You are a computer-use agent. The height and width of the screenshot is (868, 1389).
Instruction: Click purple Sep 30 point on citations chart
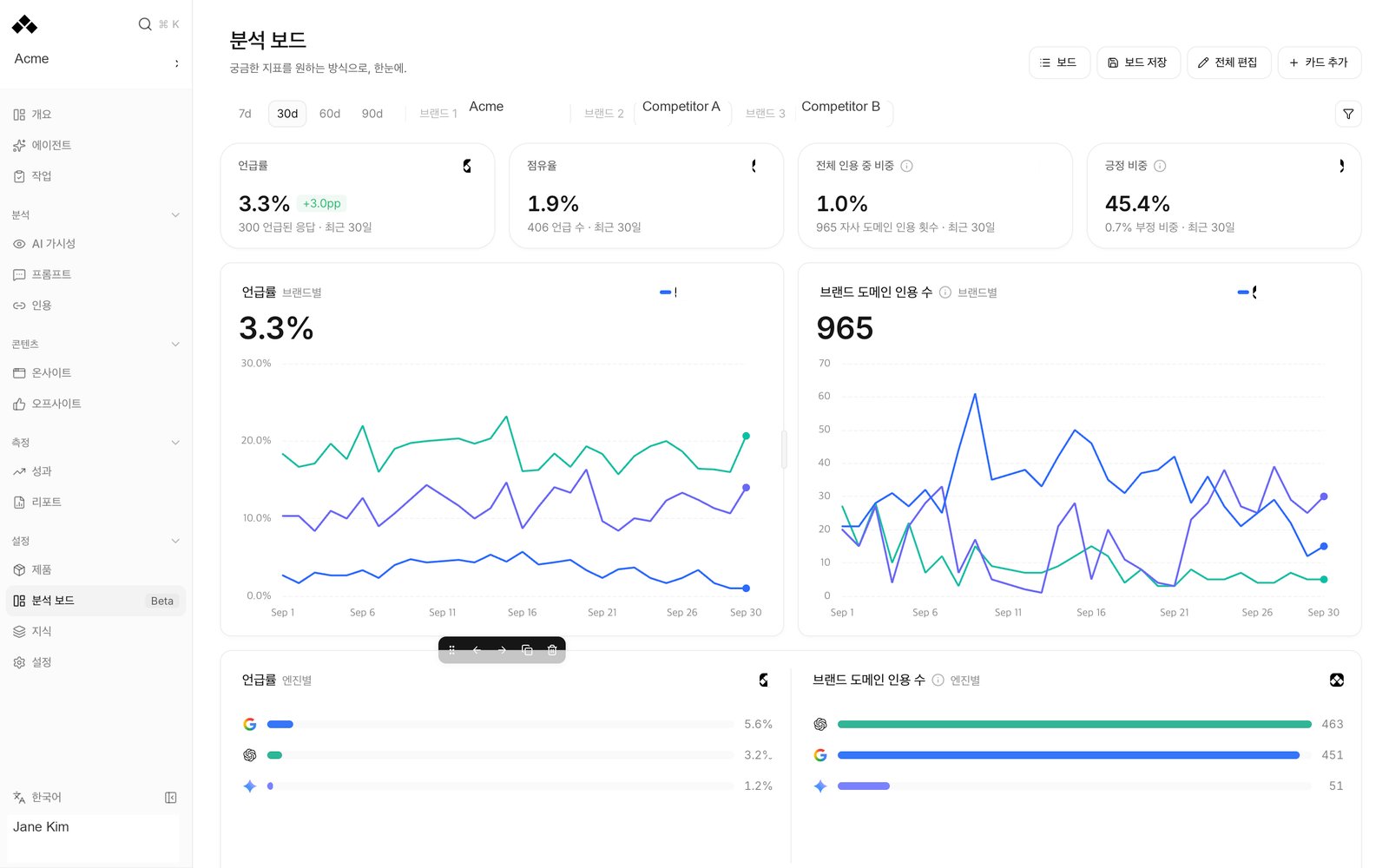tap(1324, 496)
